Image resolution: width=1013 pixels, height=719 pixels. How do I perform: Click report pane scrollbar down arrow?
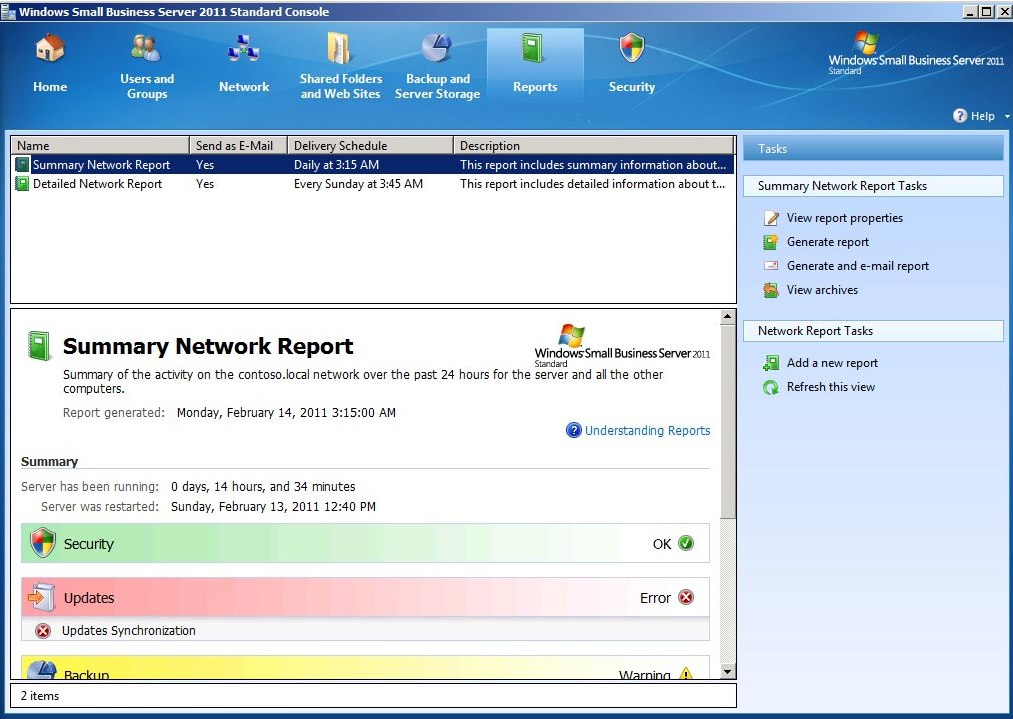tap(727, 672)
